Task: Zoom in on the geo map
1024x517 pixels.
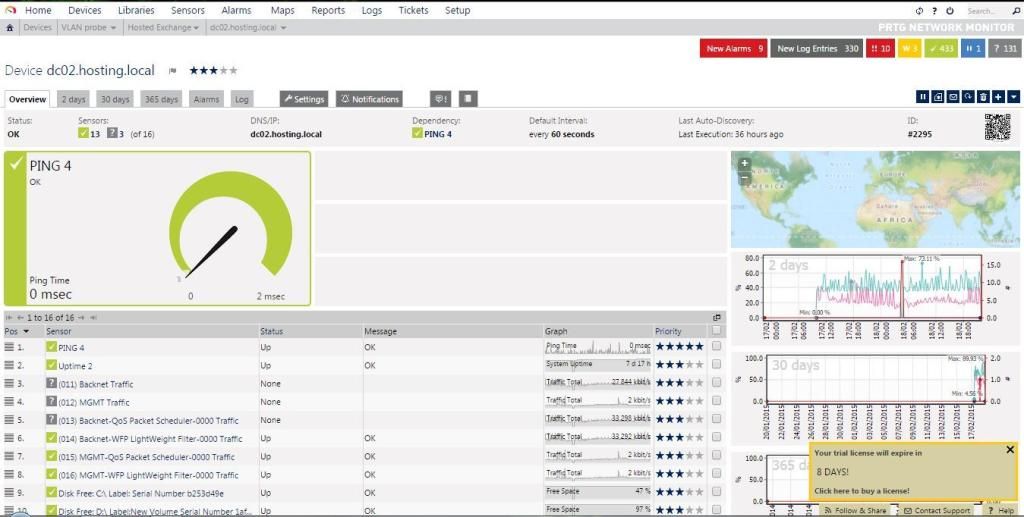Action: (744, 163)
